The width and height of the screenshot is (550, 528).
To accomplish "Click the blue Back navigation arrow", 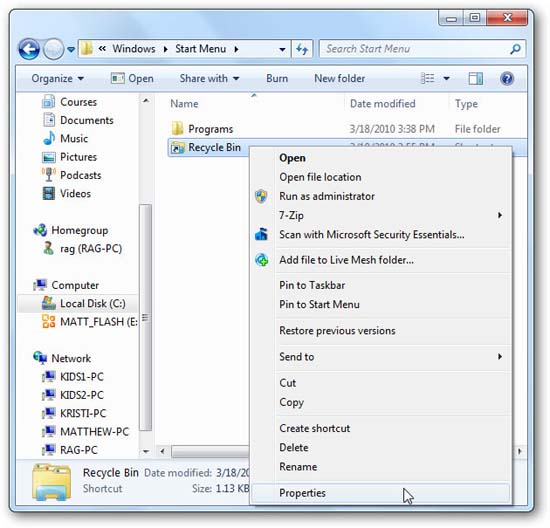I will click(29, 49).
